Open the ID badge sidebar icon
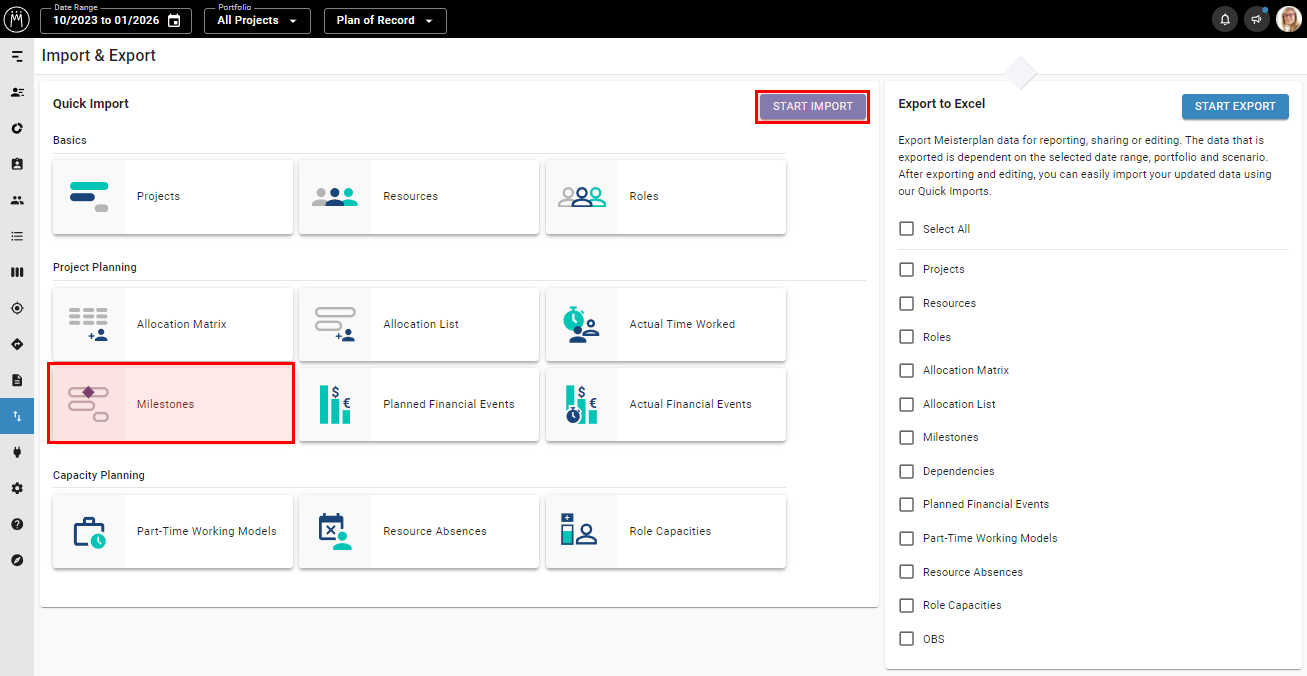 [x=17, y=164]
